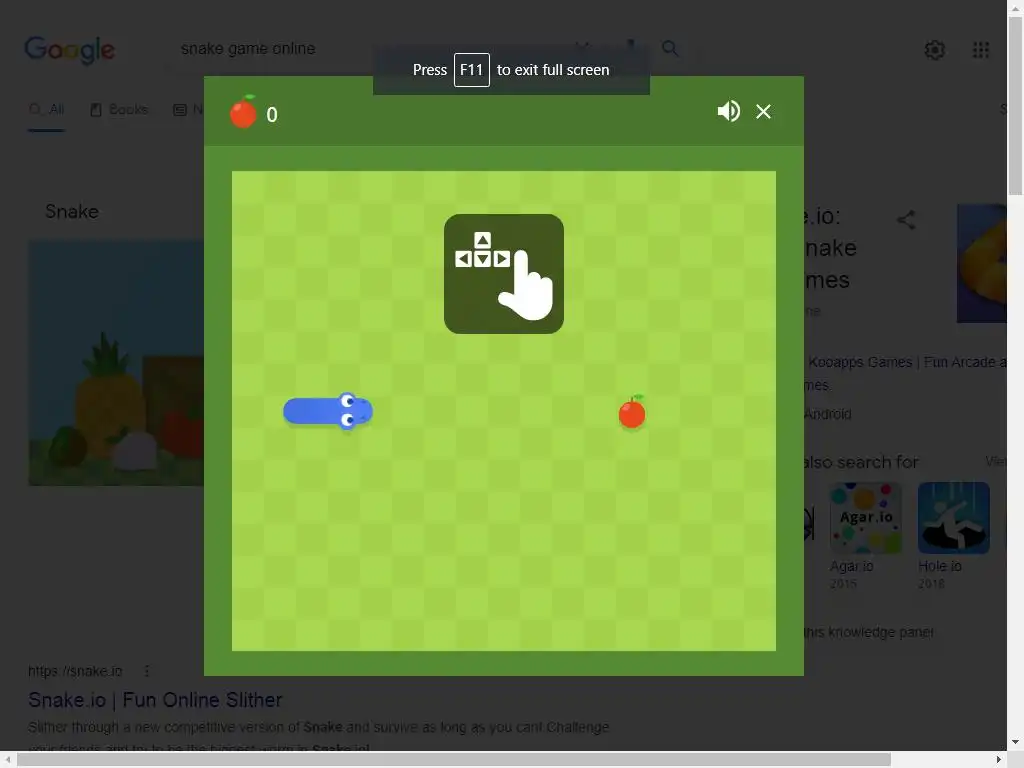Select the All search tab
This screenshot has width=1024, height=768.
46,110
